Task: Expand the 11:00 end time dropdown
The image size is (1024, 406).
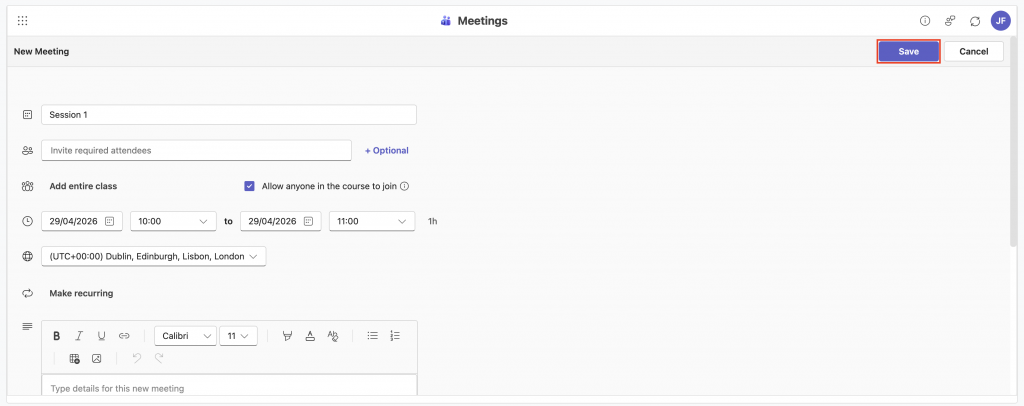Action: click(x=372, y=221)
